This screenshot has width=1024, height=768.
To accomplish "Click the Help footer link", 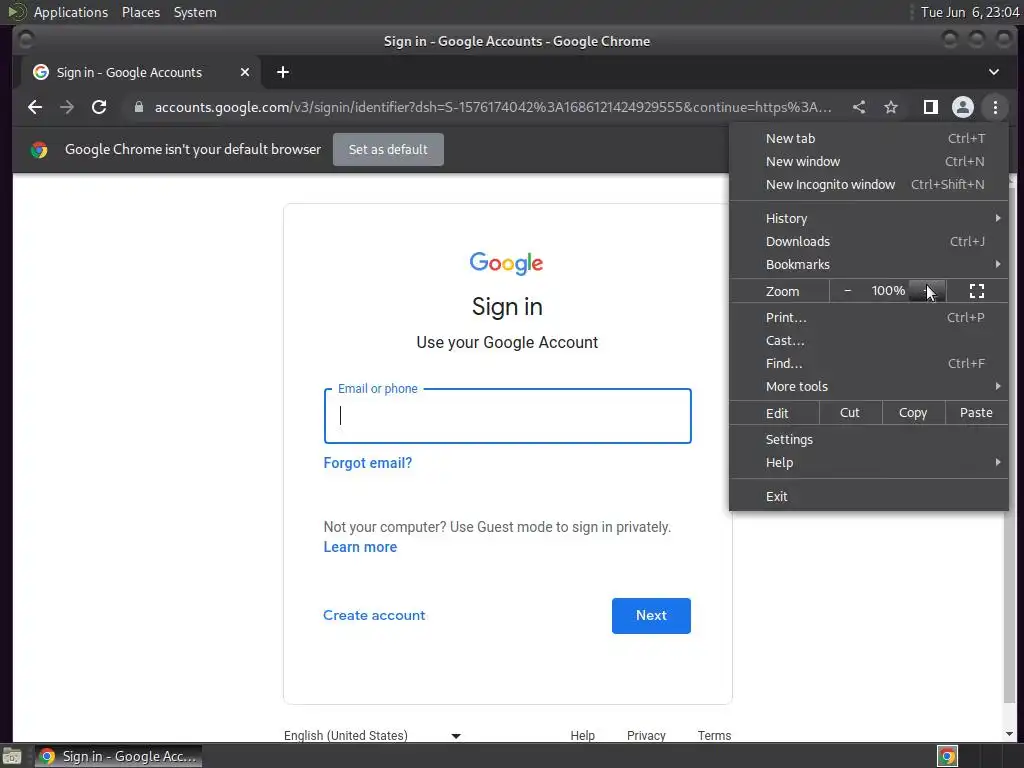I will pos(583,735).
